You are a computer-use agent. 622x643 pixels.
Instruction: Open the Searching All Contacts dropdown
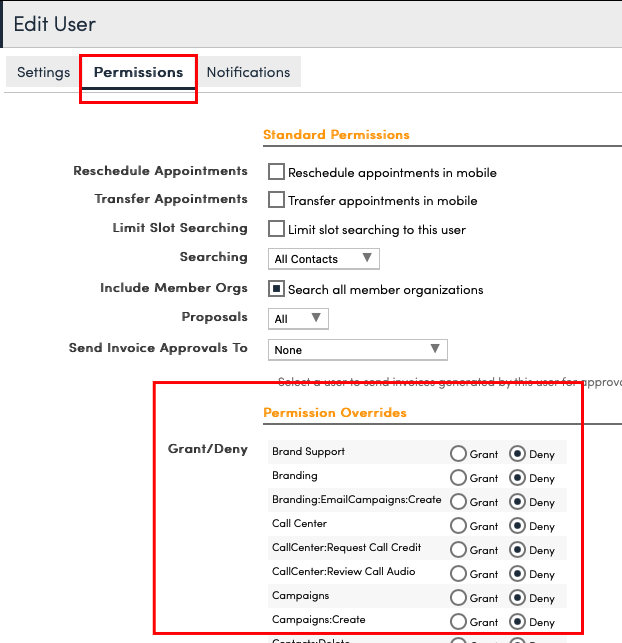coord(323,259)
